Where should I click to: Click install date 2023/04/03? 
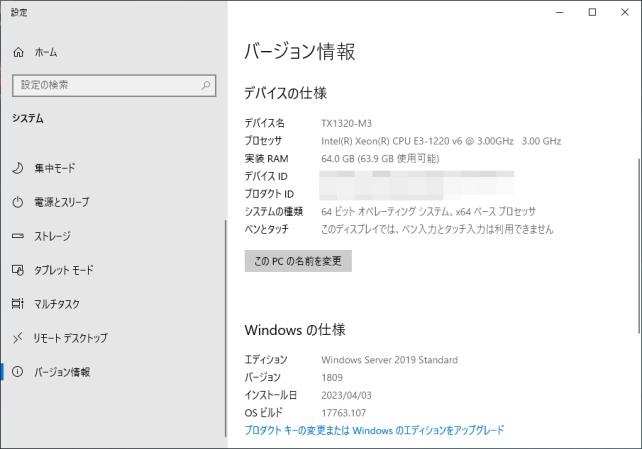point(346,395)
